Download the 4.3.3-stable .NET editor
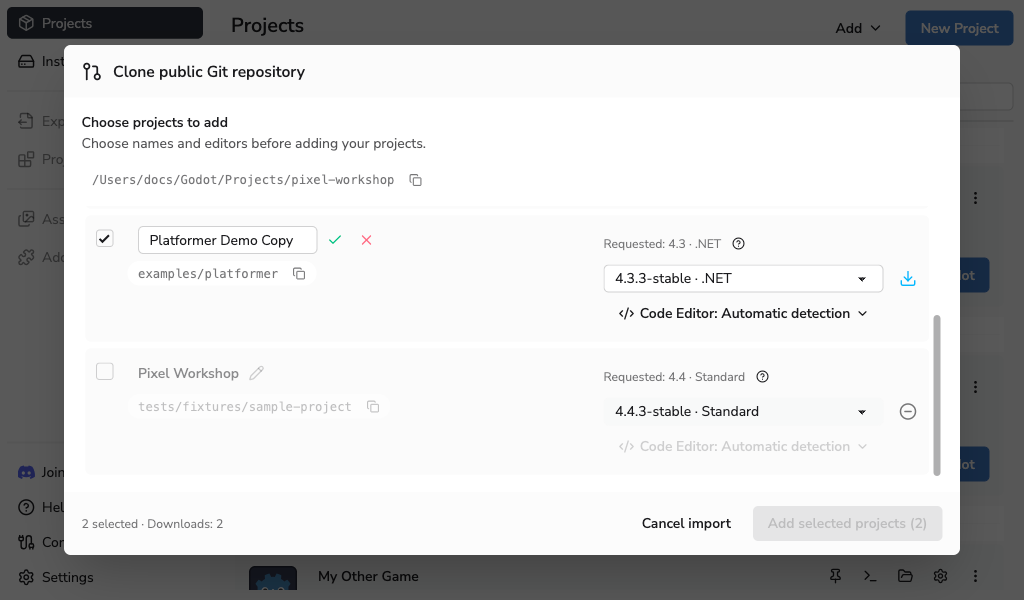The image size is (1024, 600). [908, 279]
